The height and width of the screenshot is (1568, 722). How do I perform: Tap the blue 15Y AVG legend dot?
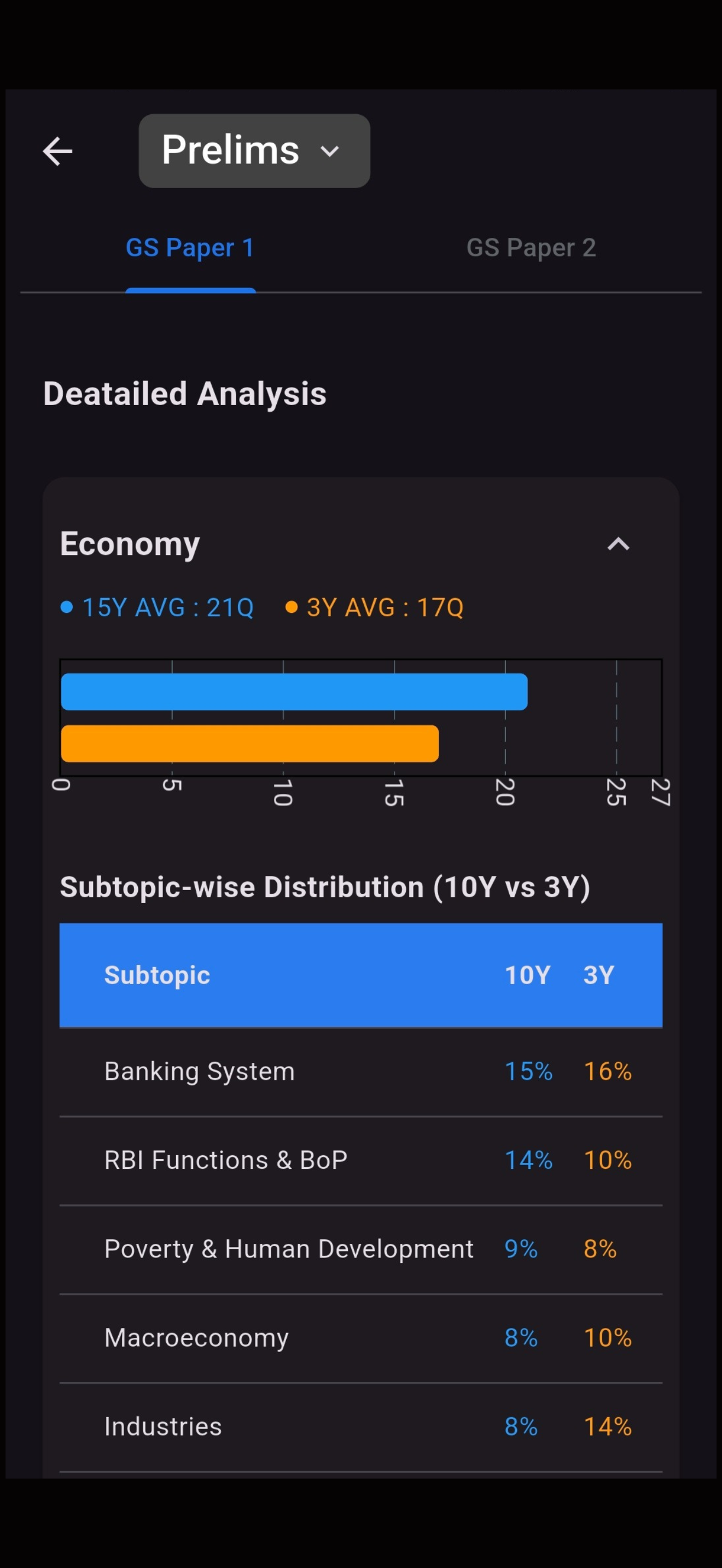point(67,607)
